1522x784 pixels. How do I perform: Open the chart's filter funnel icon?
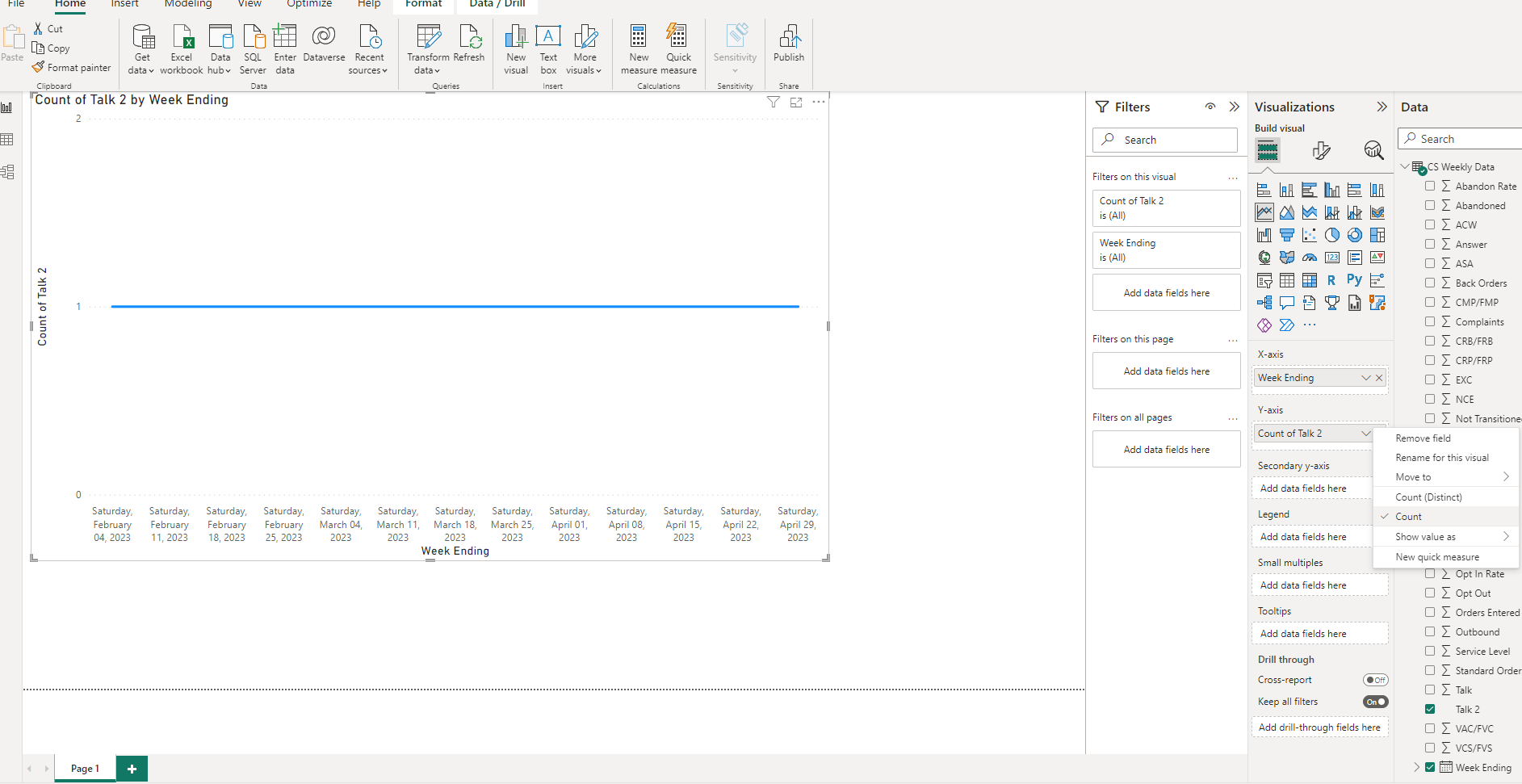pos(774,102)
